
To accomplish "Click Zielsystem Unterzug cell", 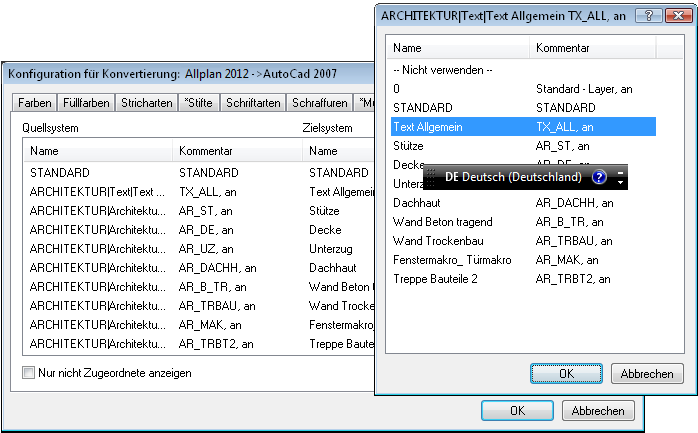I will coord(331,249).
